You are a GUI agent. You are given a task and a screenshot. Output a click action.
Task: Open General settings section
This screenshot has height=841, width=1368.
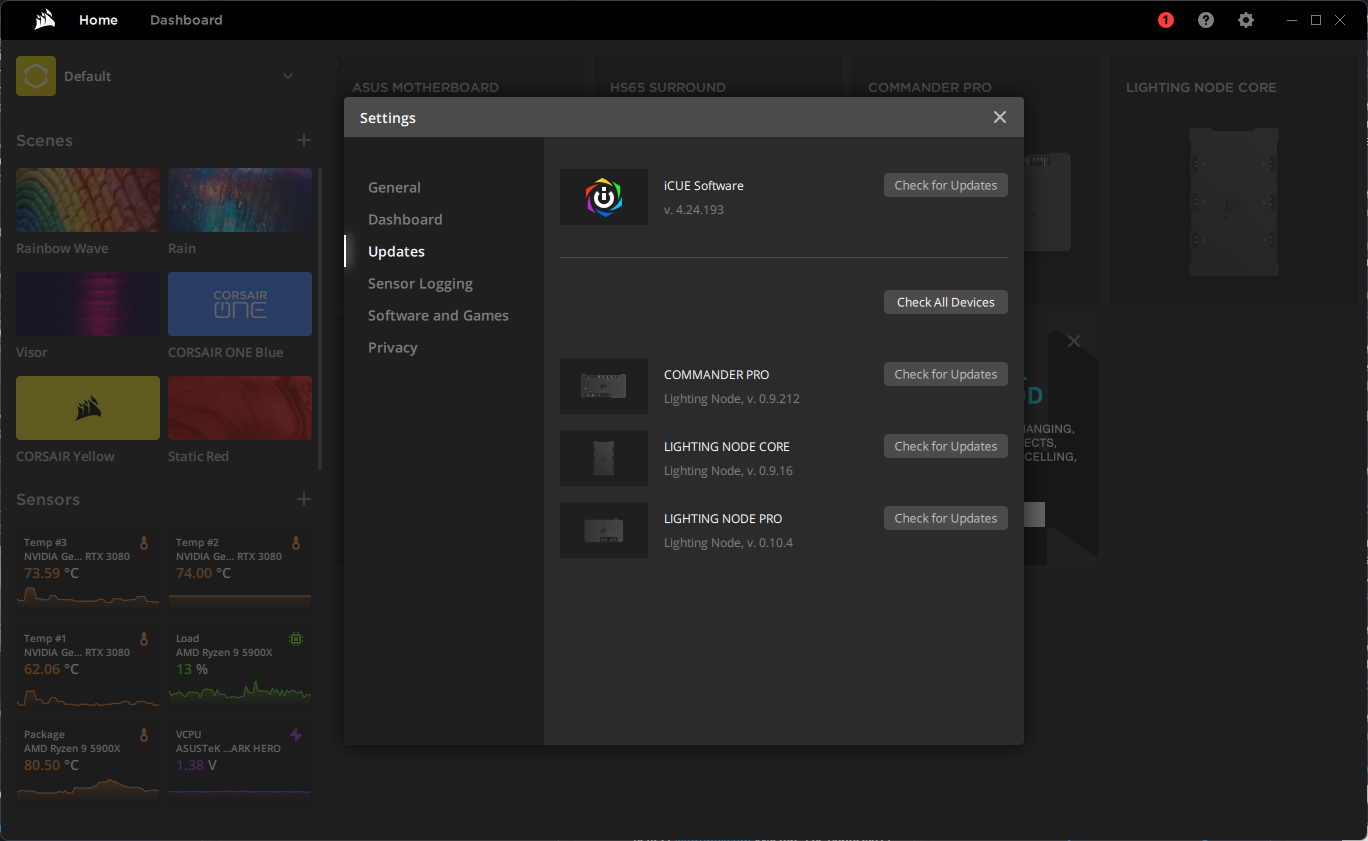click(x=394, y=187)
